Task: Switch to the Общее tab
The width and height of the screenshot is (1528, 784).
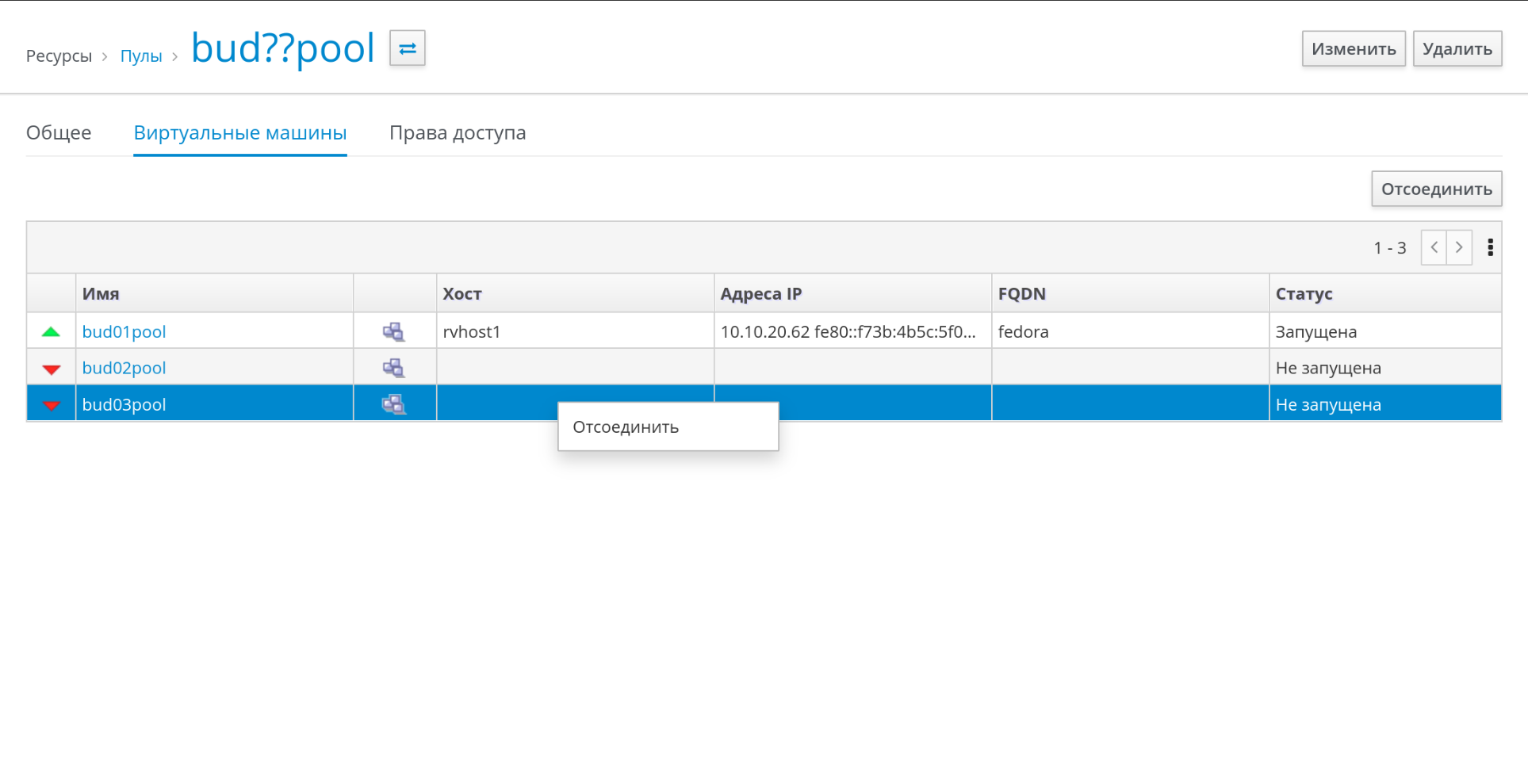Action: pos(59,132)
